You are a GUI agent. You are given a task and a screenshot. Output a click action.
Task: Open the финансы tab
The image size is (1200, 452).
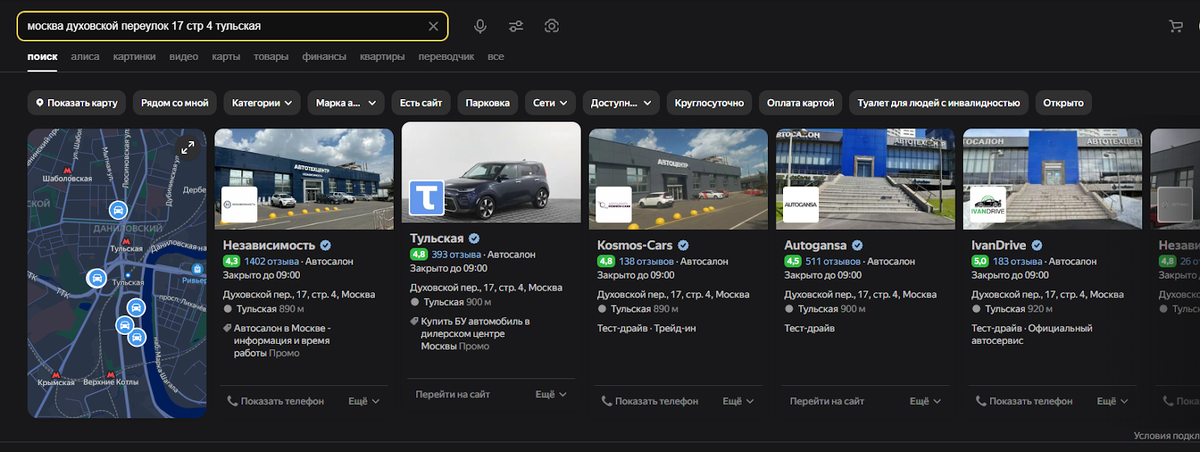(x=324, y=57)
